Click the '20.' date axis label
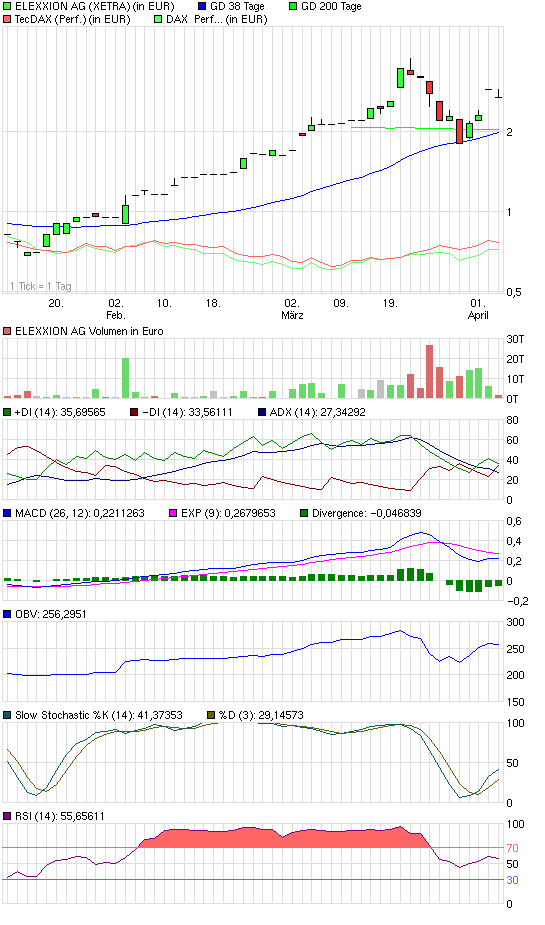The image size is (545, 925). pyautogui.click(x=55, y=303)
